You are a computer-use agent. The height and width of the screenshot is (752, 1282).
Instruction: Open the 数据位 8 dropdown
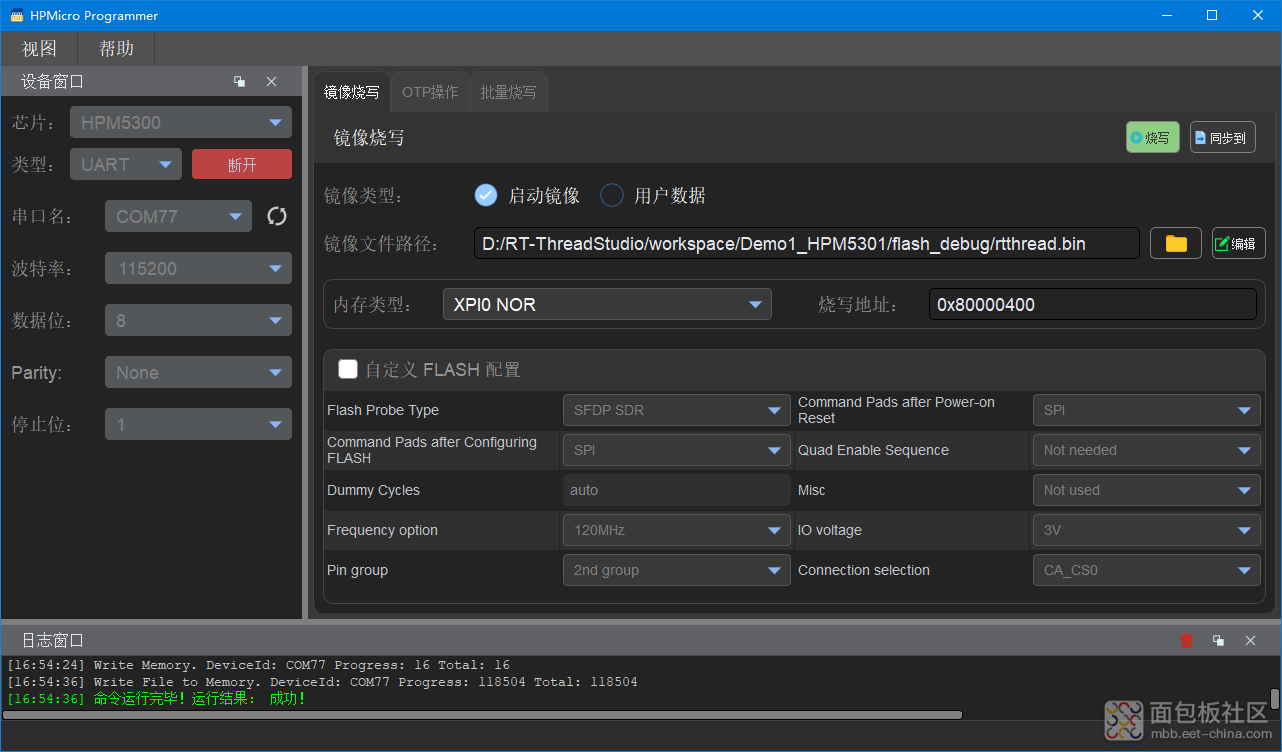click(x=198, y=320)
